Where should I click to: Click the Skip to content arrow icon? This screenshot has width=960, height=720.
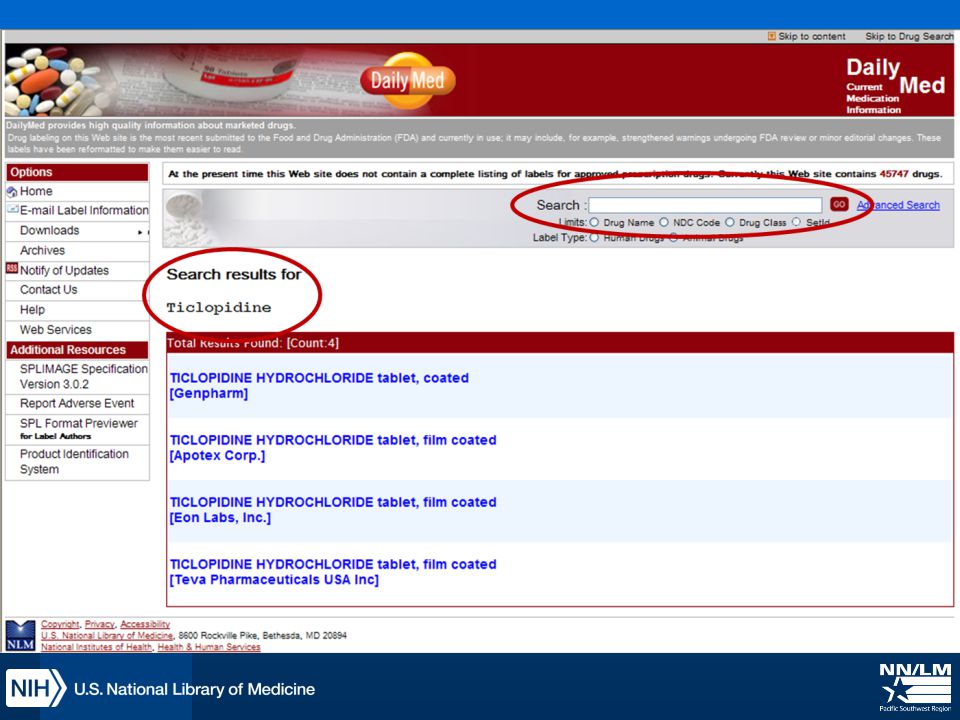[771, 36]
